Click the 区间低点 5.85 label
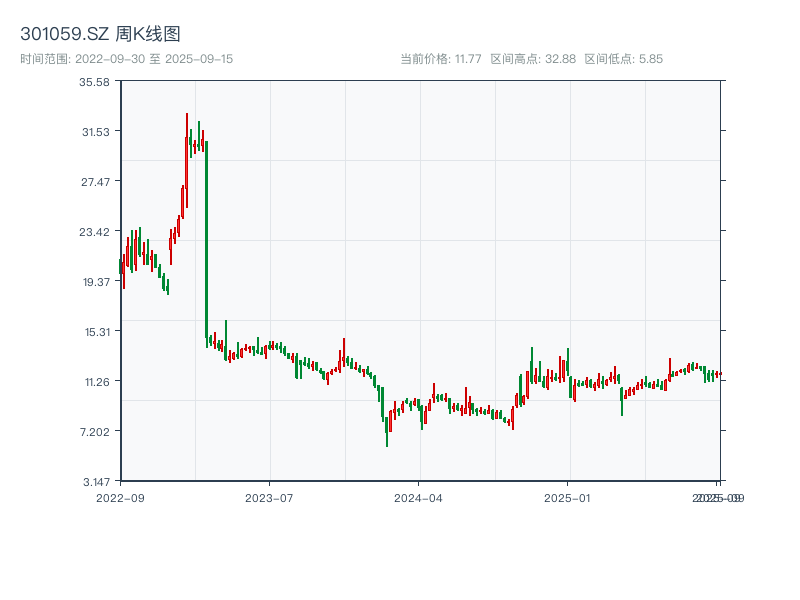 623,59
